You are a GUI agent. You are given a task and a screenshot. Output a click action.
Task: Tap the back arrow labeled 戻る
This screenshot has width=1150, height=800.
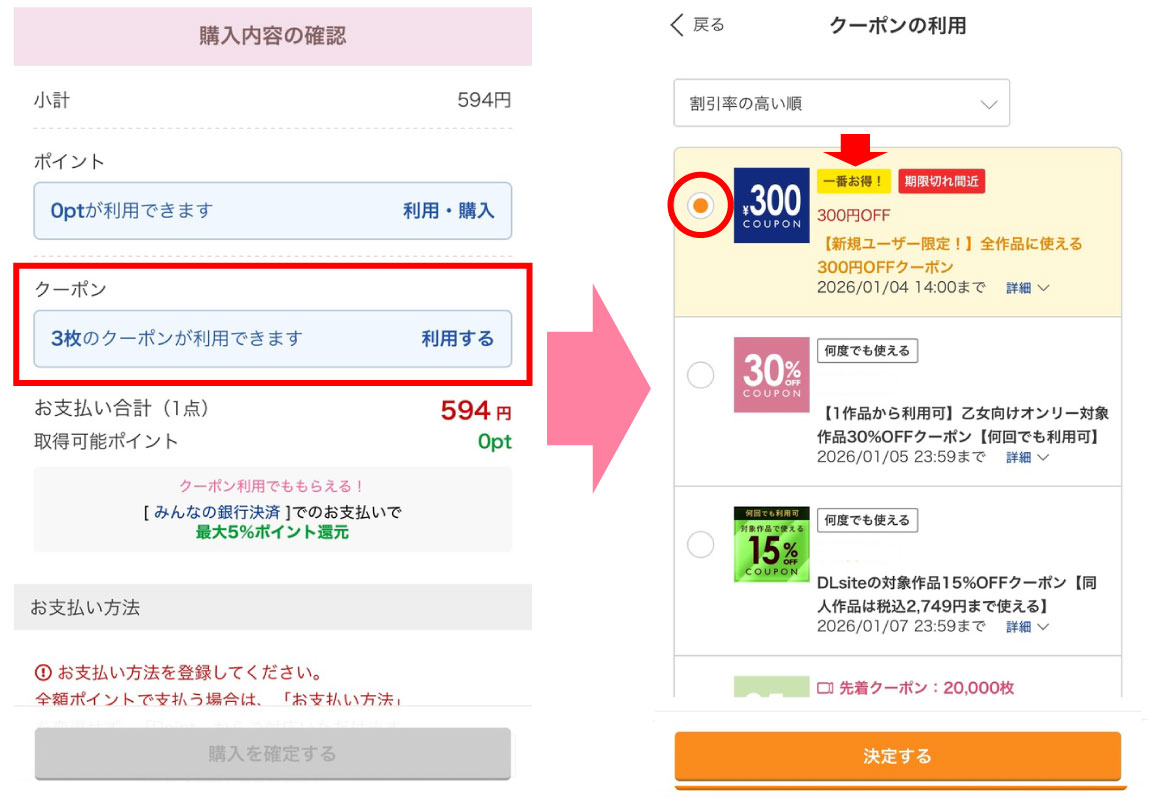[696, 25]
